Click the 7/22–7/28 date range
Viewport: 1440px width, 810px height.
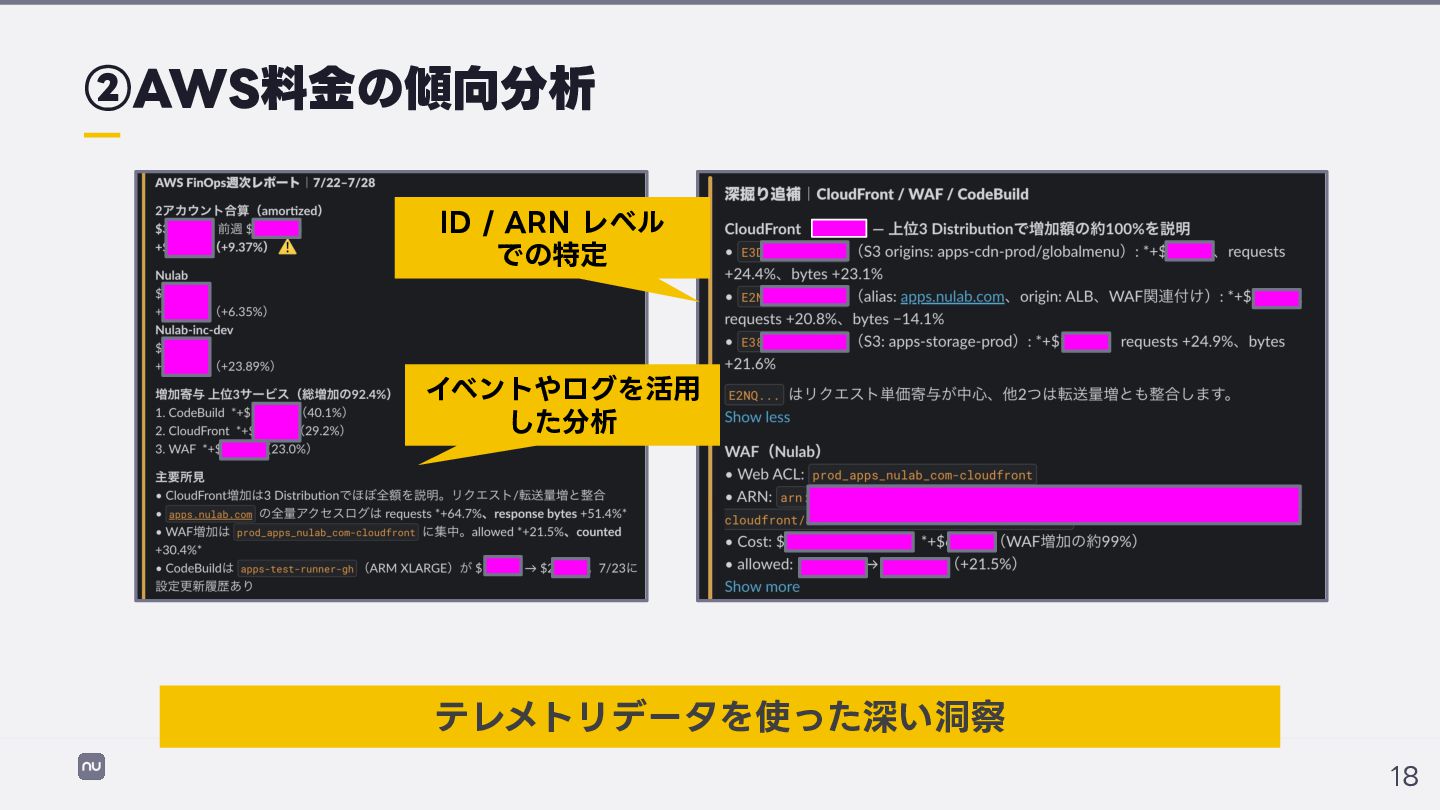pyautogui.click(x=344, y=183)
